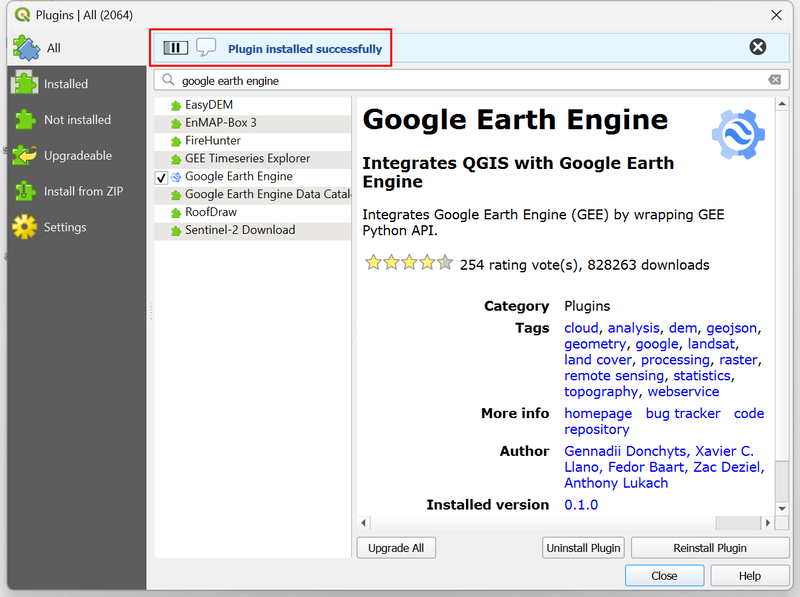Click the details pane scroll-up arrow
800x597 pixels.
tap(782, 105)
